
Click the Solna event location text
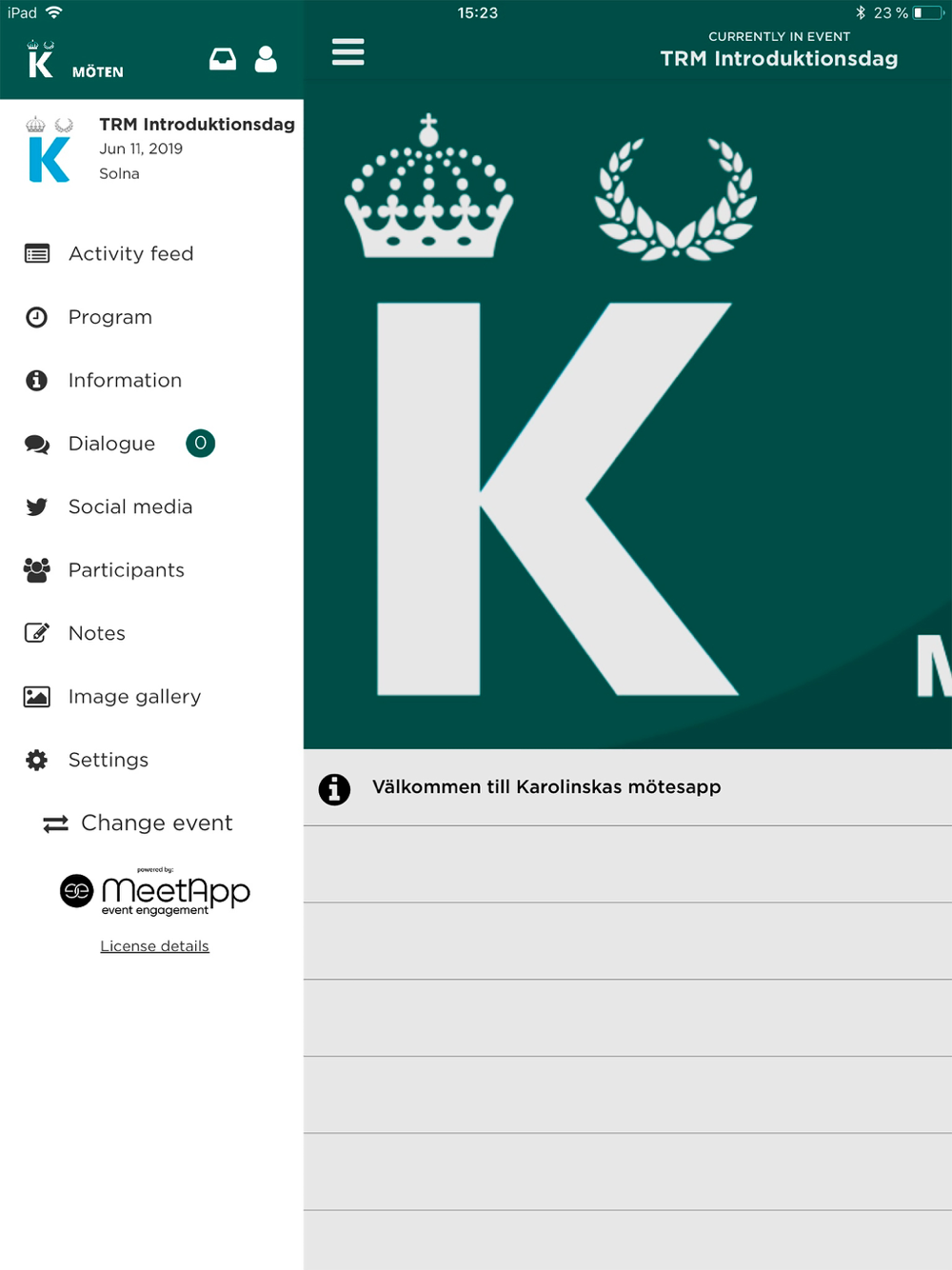119,173
